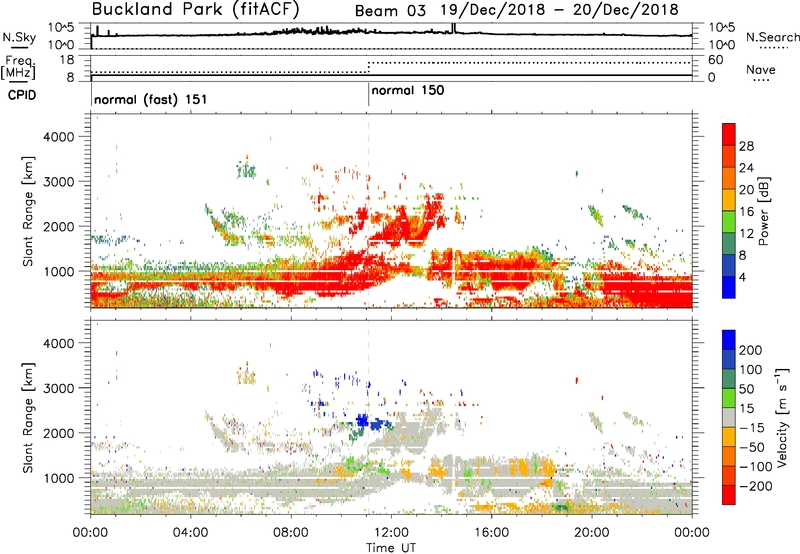Click the 'Power [dB]' colorbar label
The height and width of the screenshot is (554, 800).
tap(764, 211)
